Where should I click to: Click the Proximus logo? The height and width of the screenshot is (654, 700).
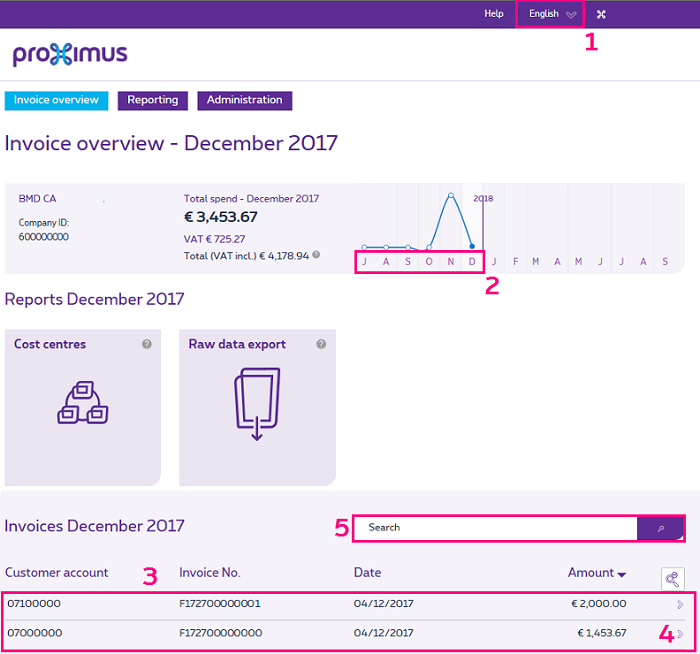point(70,54)
